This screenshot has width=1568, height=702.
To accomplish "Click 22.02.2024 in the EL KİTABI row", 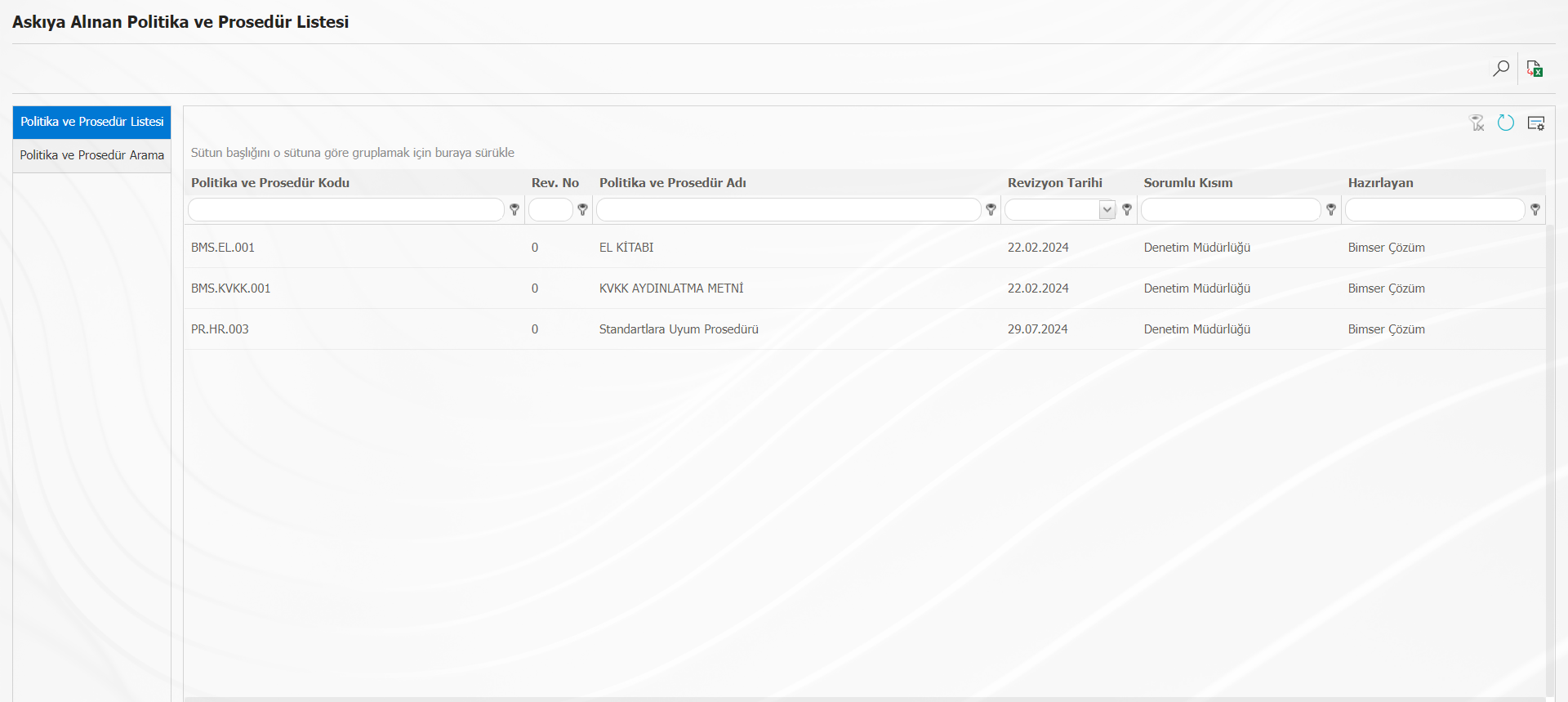I will click(x=1038, y=248).
